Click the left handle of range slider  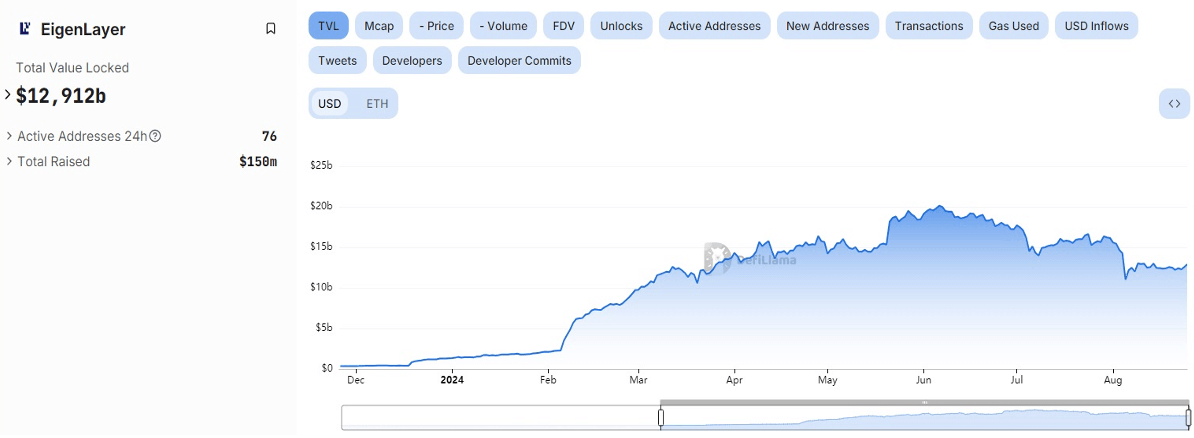[660, 417]
